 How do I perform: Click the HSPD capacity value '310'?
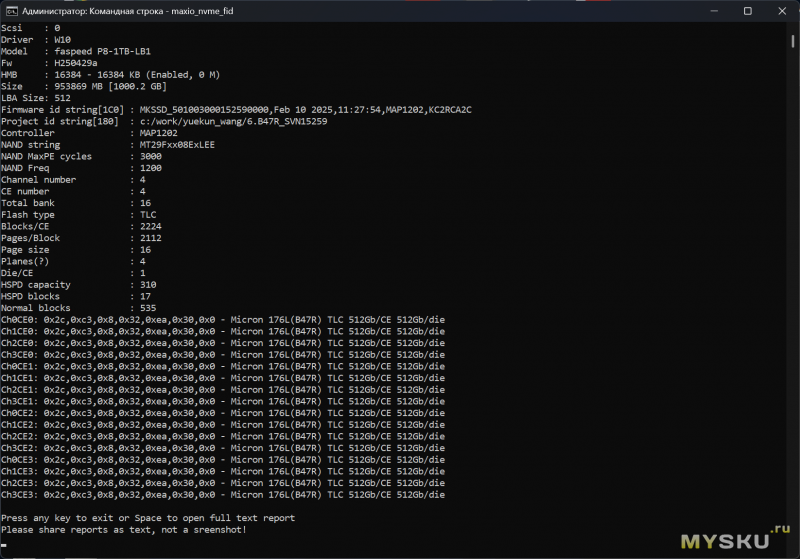(x=148, y=285)
